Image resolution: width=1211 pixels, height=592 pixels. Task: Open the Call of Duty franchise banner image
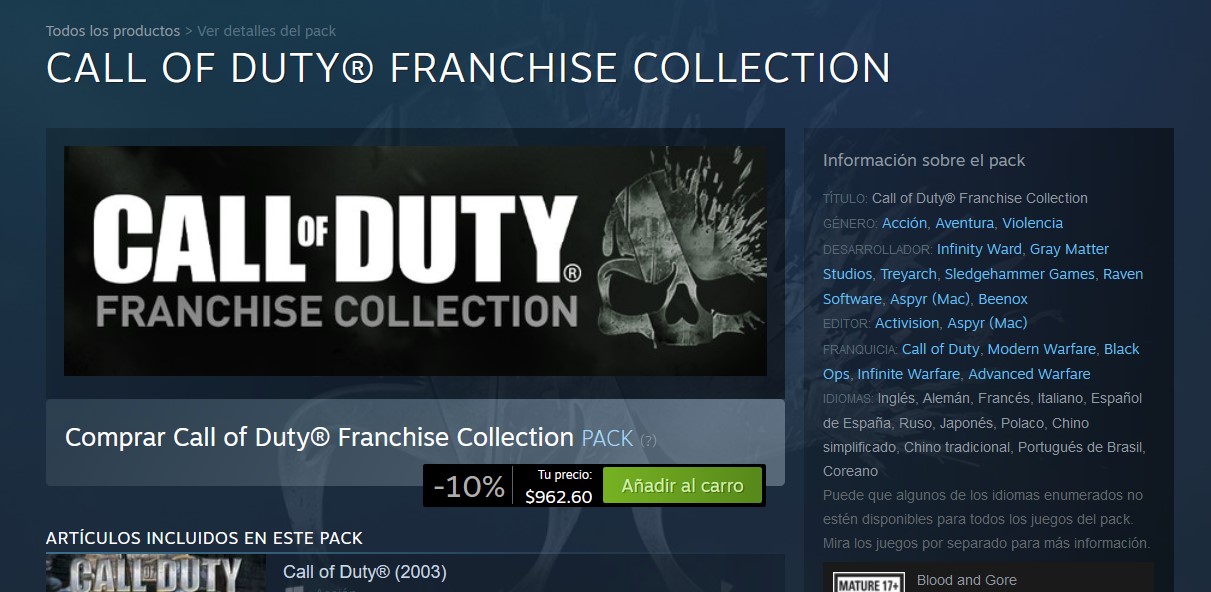click(415, 261)
